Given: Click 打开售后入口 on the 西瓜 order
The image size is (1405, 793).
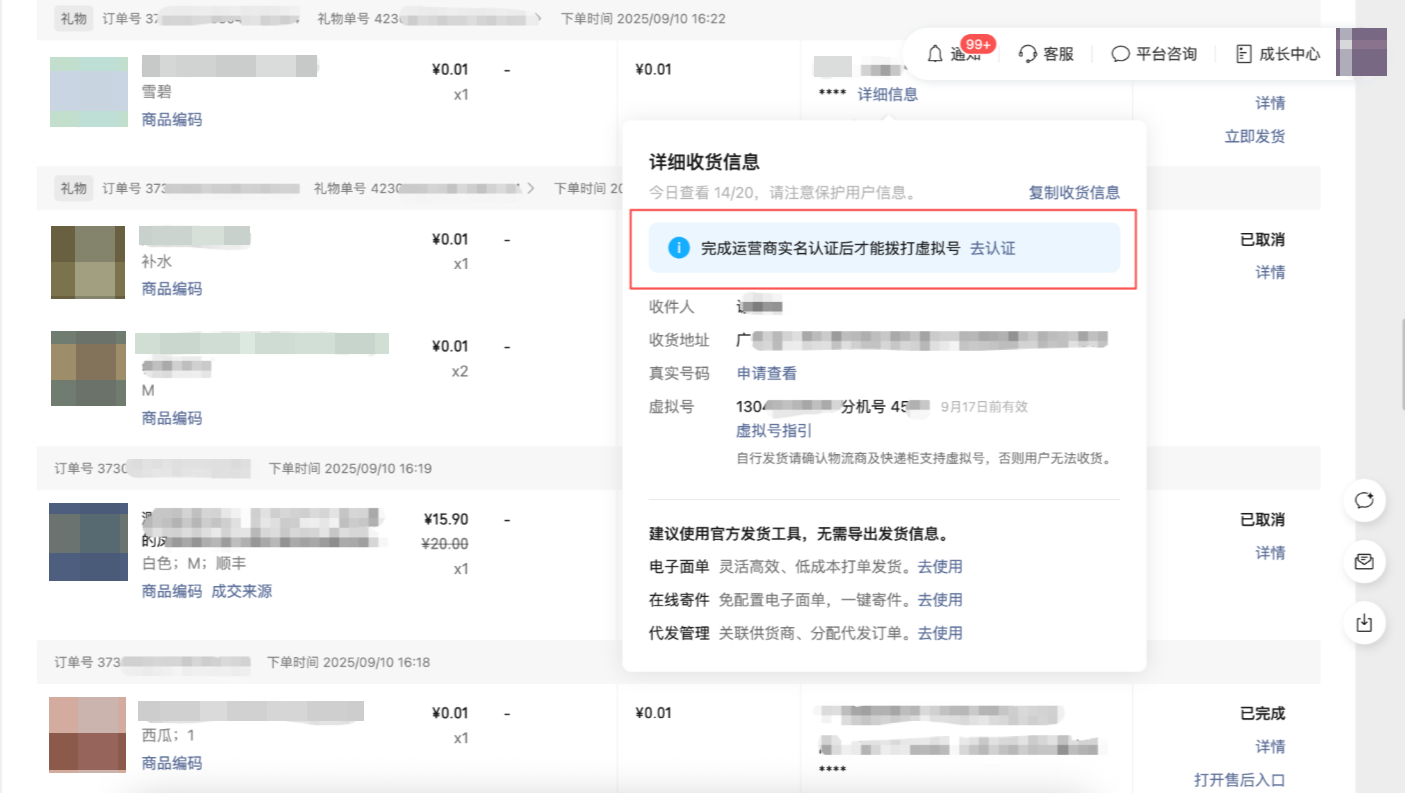Looking at the screenshot, I should pos(1239,779).
